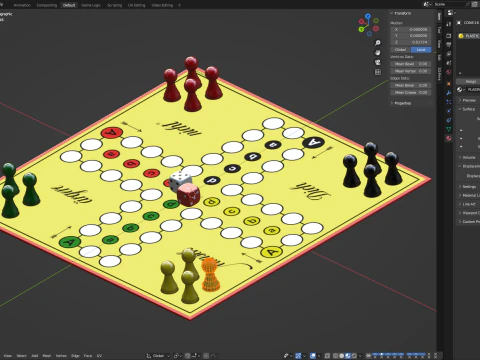Screen dimensions: 480x360
Task: Open the Select menu in the viewport header
Action: click(21, 356)
